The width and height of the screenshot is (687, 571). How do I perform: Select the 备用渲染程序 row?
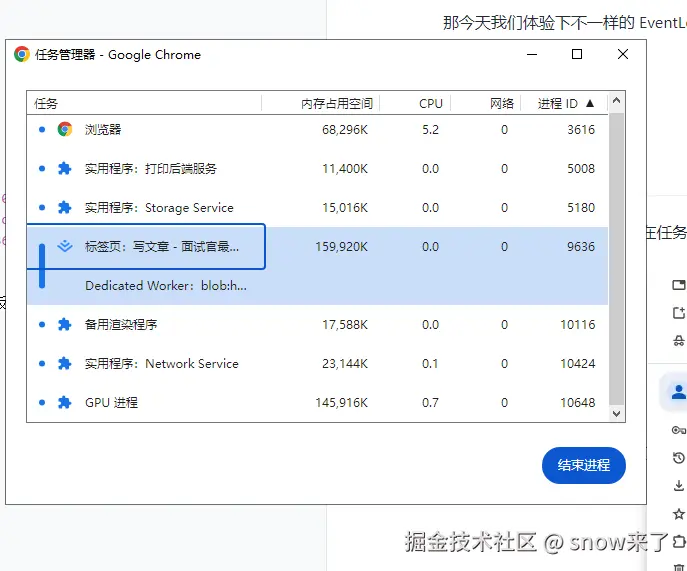pyautogui.click(x=317, y=325)
